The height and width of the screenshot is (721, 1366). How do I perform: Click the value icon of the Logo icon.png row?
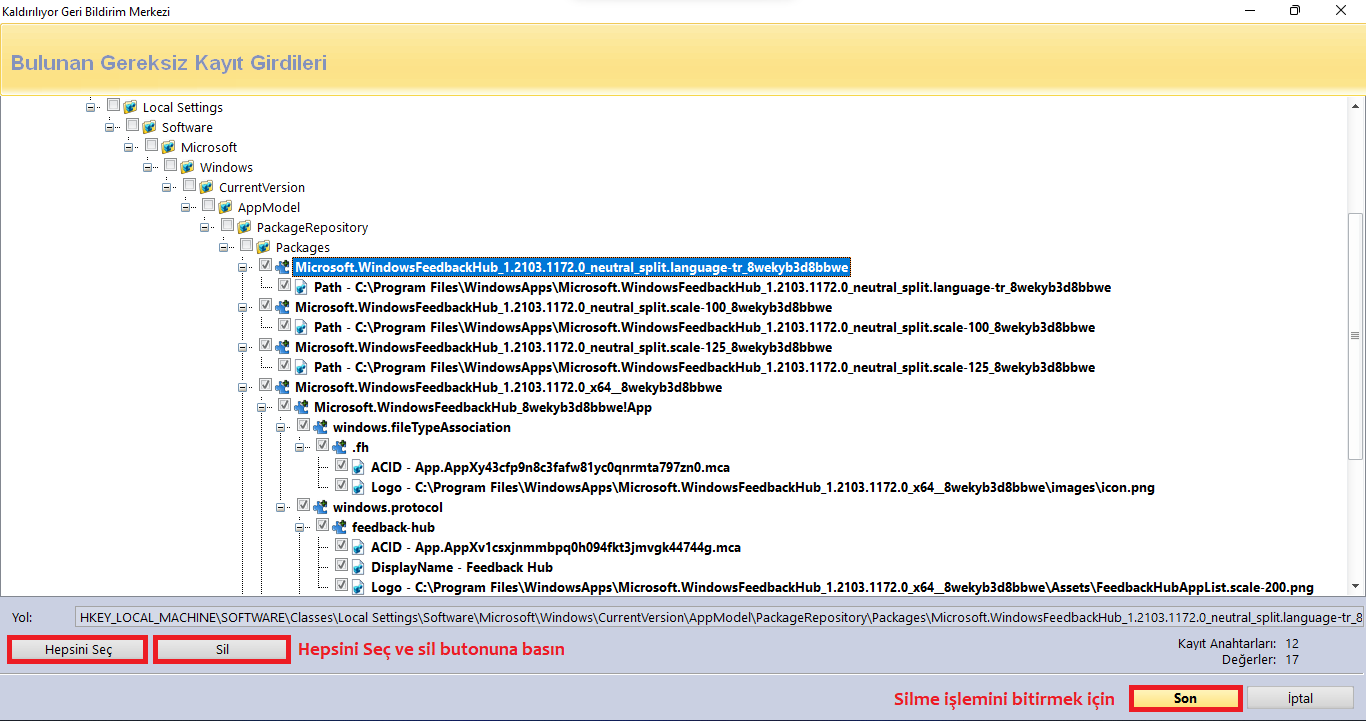[359, 487]
